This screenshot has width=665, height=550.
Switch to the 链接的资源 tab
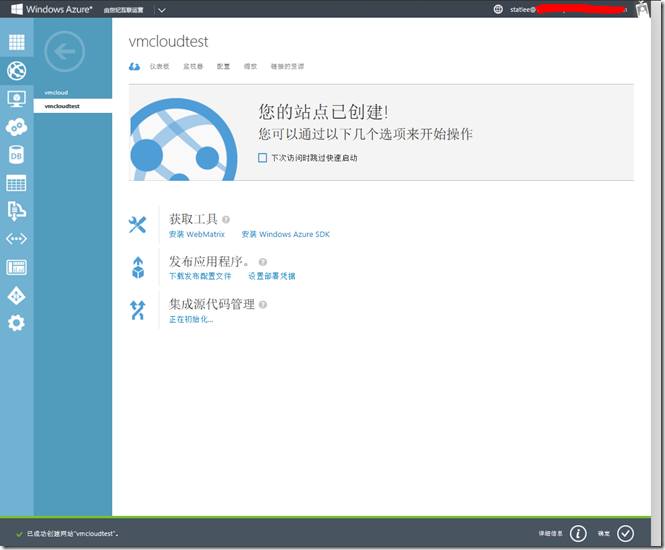(x=288, y=66)
